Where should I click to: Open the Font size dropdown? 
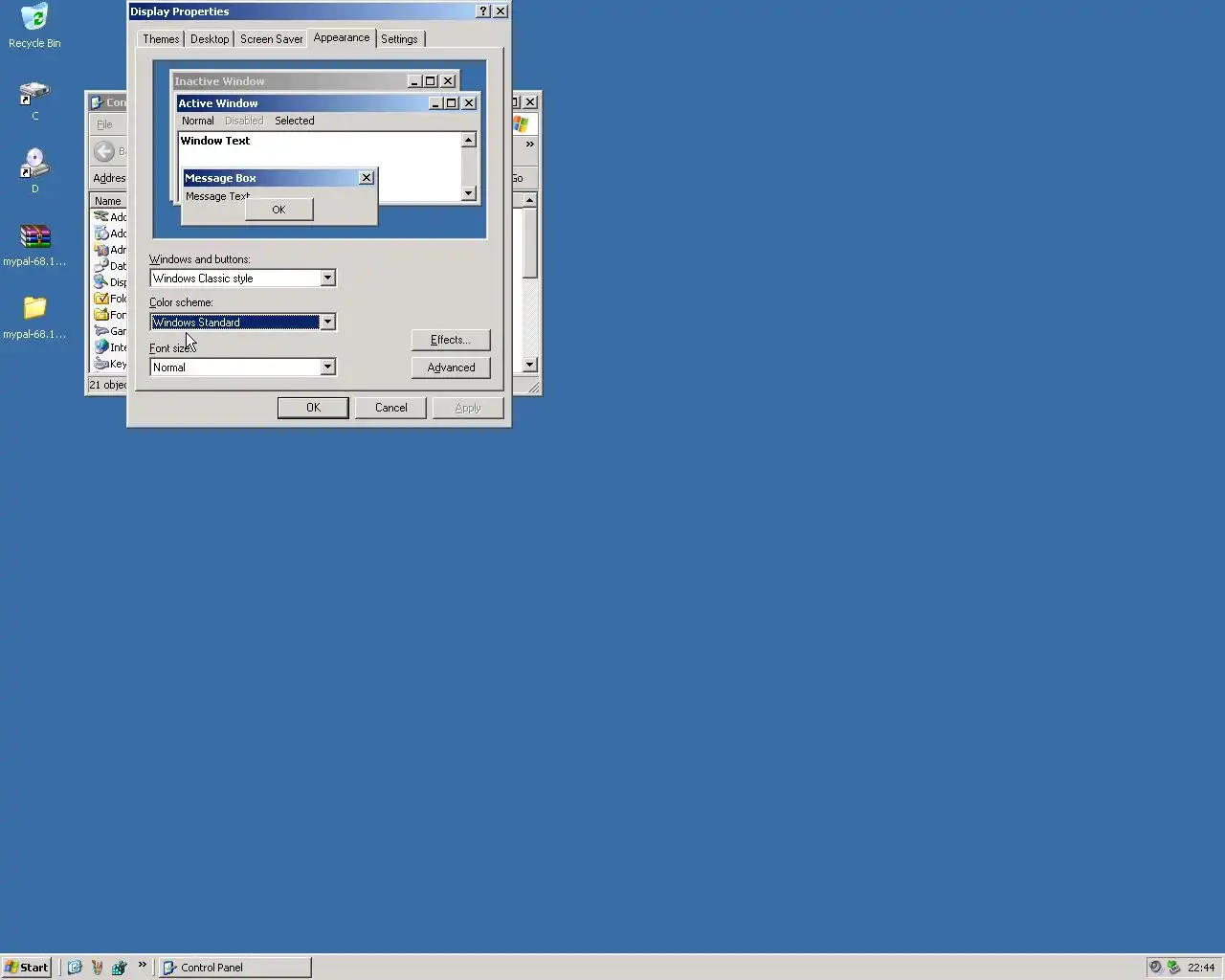327,367
